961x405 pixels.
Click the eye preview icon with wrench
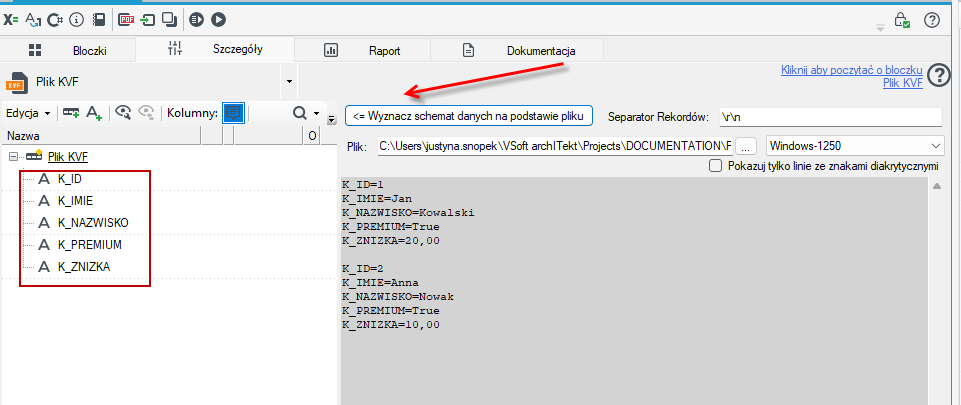pyautogui.click(x=124, y=113)
